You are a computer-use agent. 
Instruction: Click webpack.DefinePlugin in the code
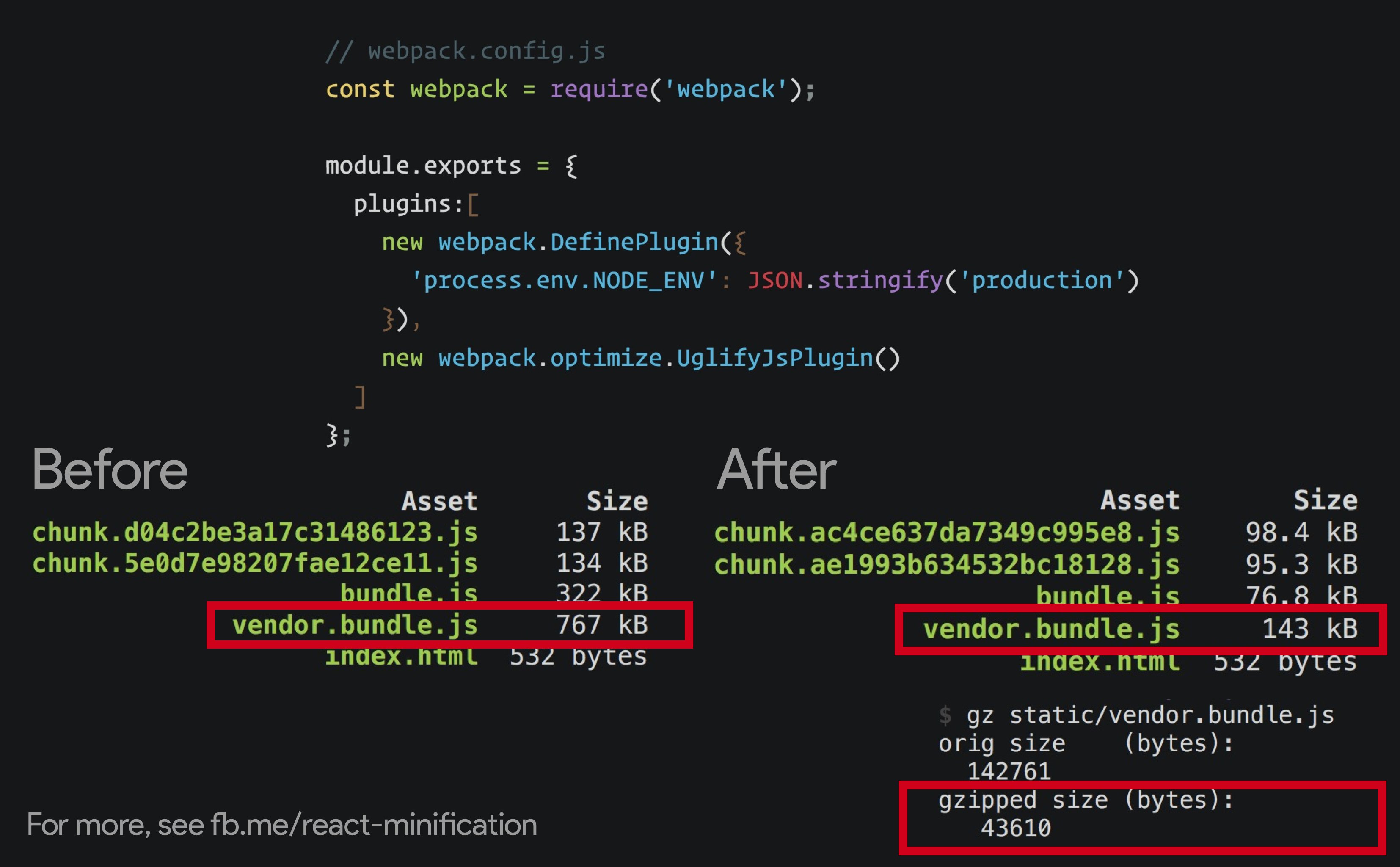point(578,242)
